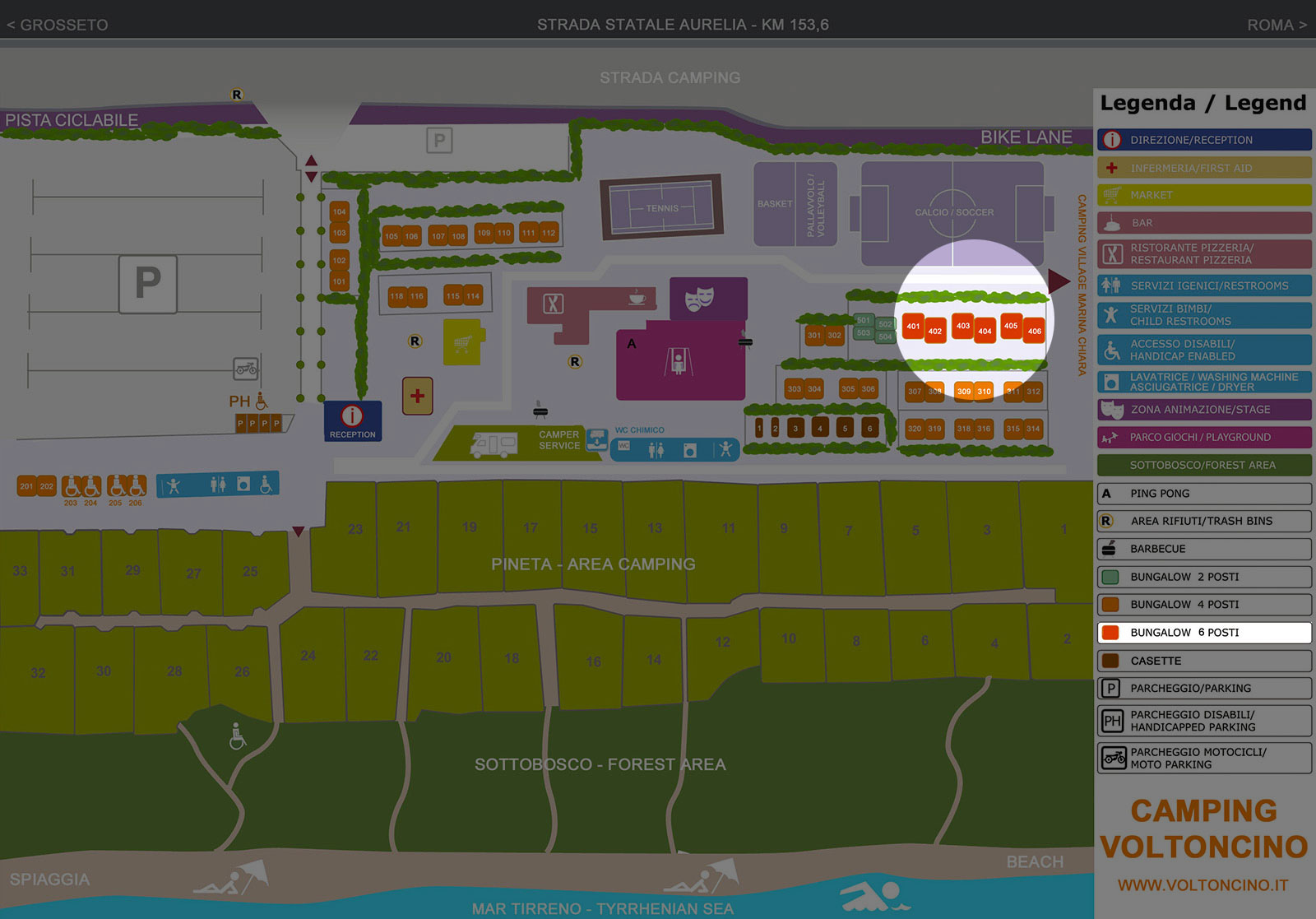Click the ping pong A marker on map
Viewport: 1316px width, 919px height.
pyautogui.click(x=632, y=344)
